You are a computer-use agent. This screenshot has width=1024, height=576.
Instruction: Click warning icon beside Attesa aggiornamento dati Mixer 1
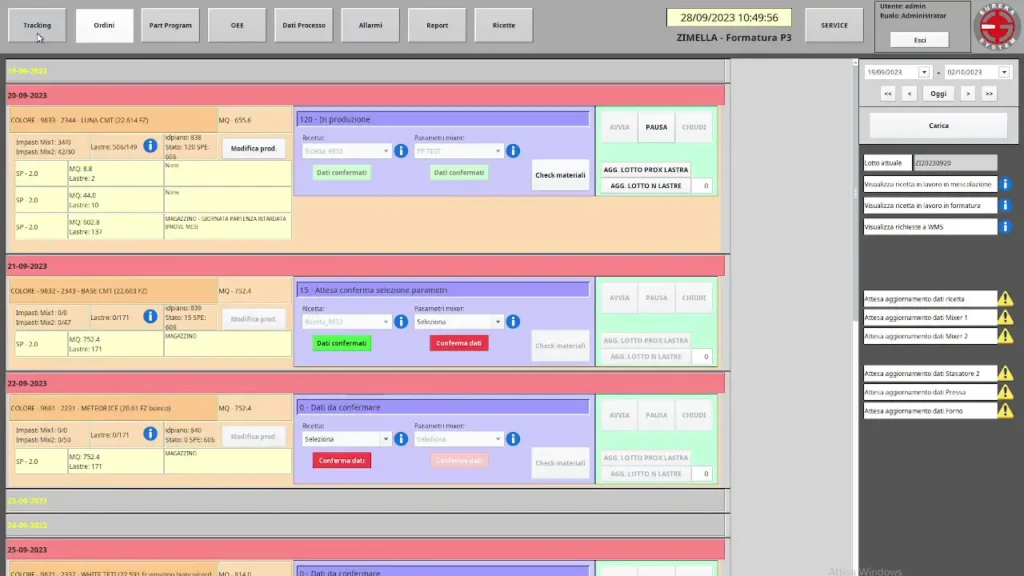coord(1006,317)
